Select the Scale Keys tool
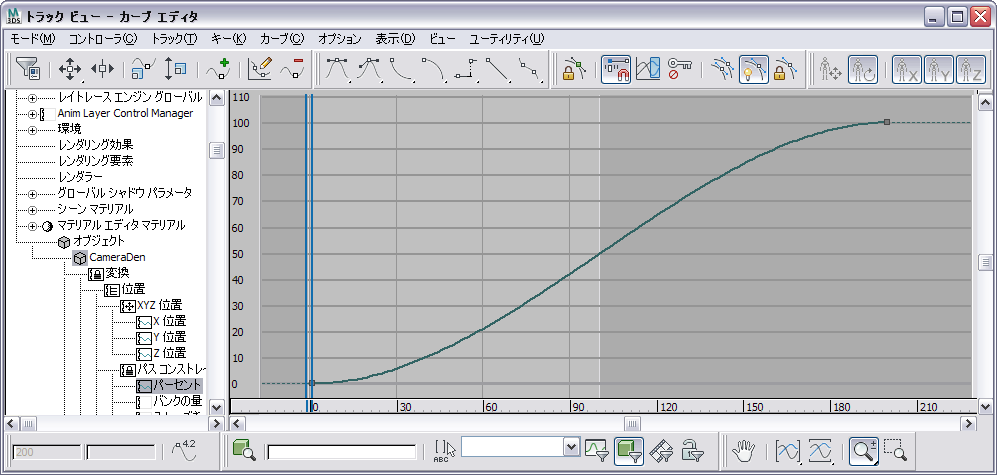The image size is (997, 475). click(142, 69)
